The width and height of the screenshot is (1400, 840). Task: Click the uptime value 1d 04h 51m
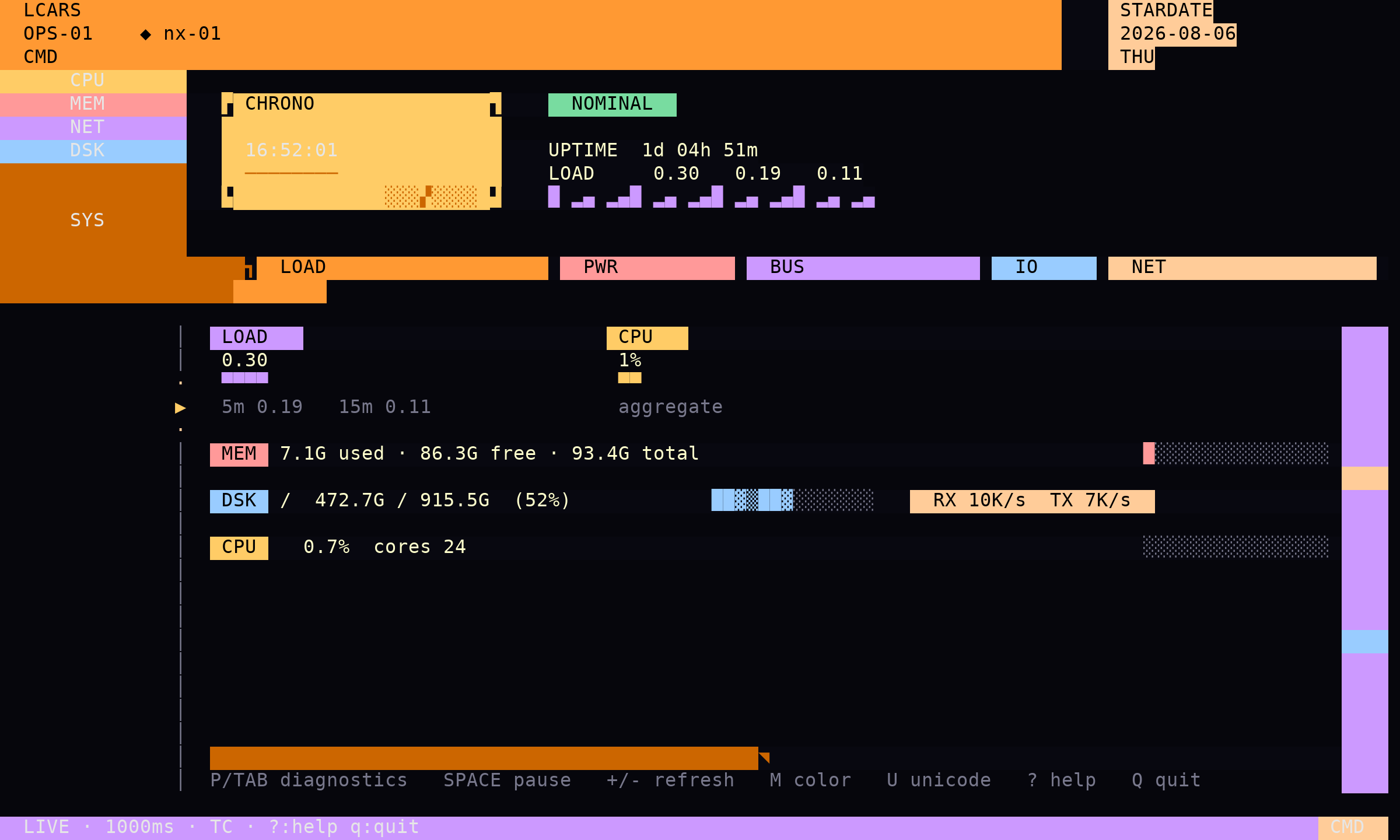pos(700,150)
